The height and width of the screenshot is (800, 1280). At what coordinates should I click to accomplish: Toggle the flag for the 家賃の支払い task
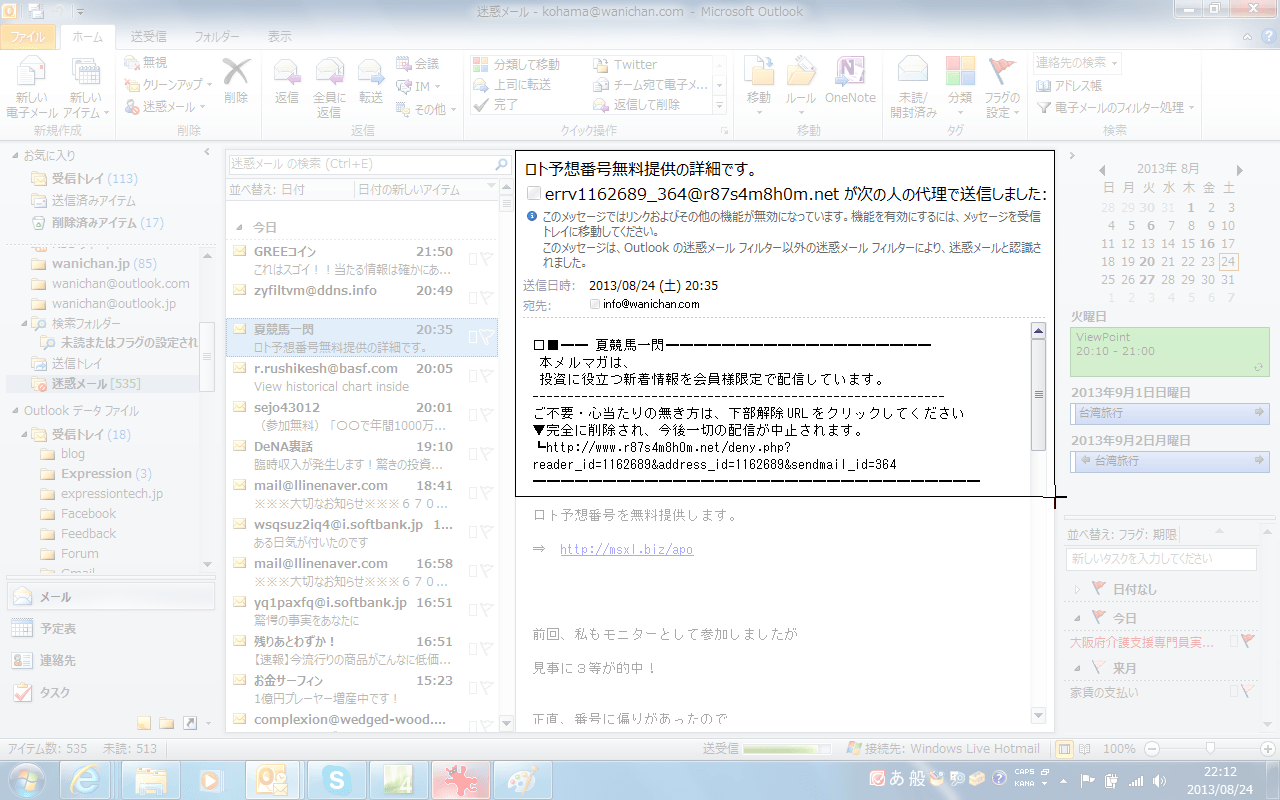point(1247,691)
